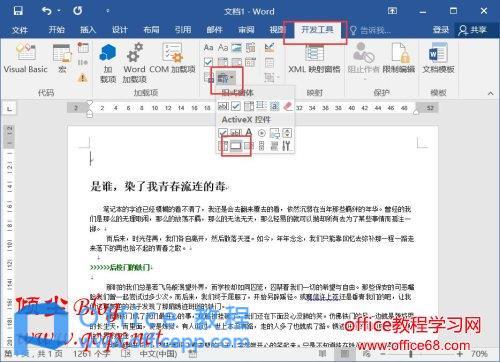
Task: Collapse the ribbon with the chevron
Action: click(490, 93)
